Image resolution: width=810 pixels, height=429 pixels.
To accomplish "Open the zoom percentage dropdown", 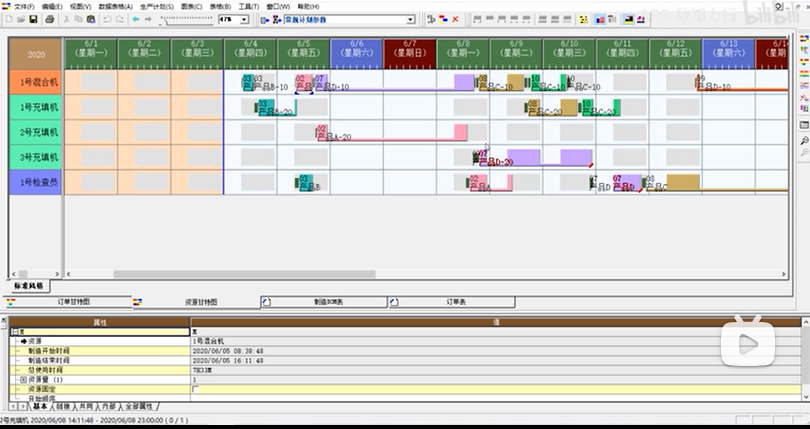I will [244, 19].
